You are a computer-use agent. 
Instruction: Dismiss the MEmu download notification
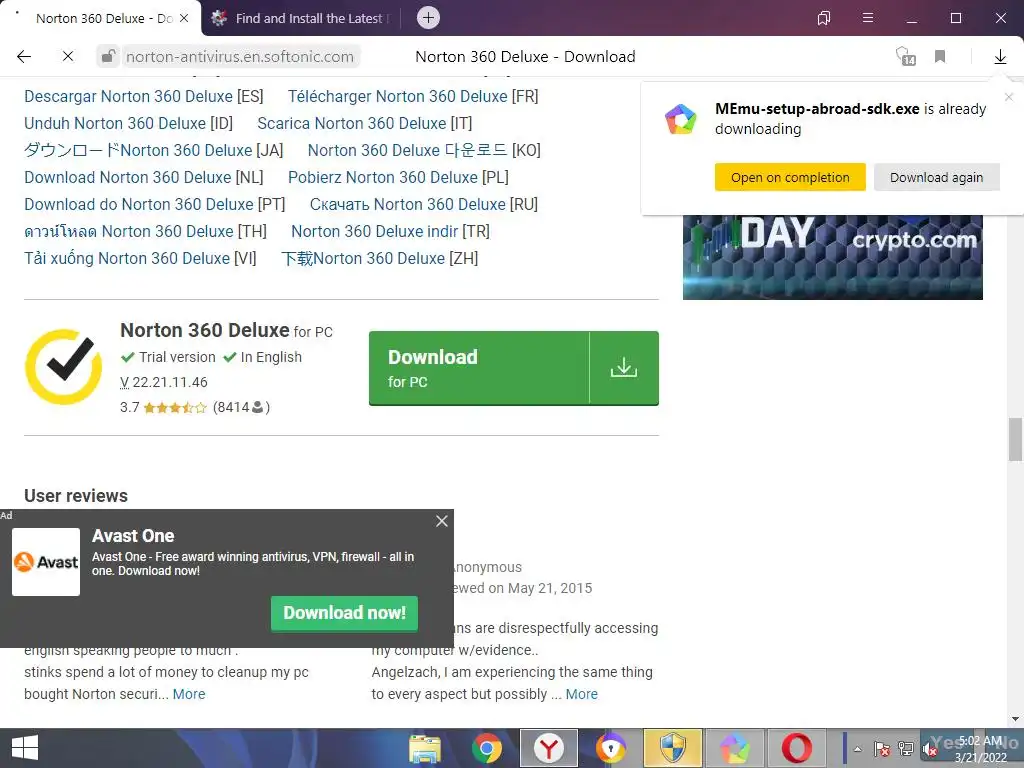(1008, 97)
